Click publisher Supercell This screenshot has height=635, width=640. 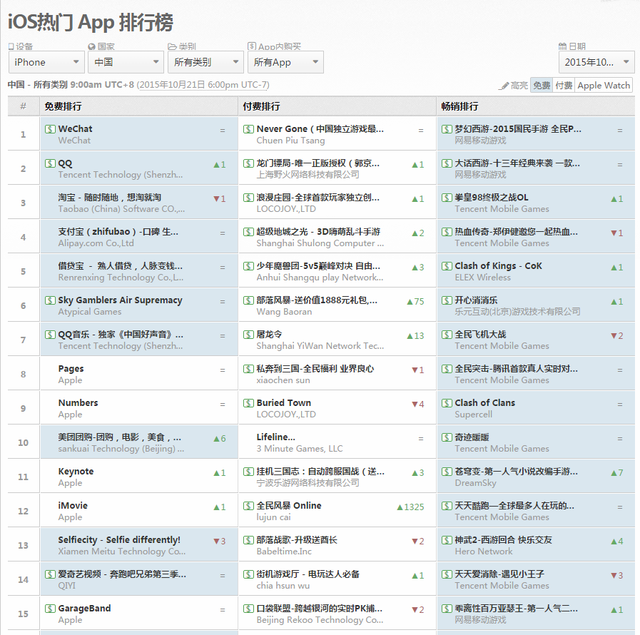[473, 415]
